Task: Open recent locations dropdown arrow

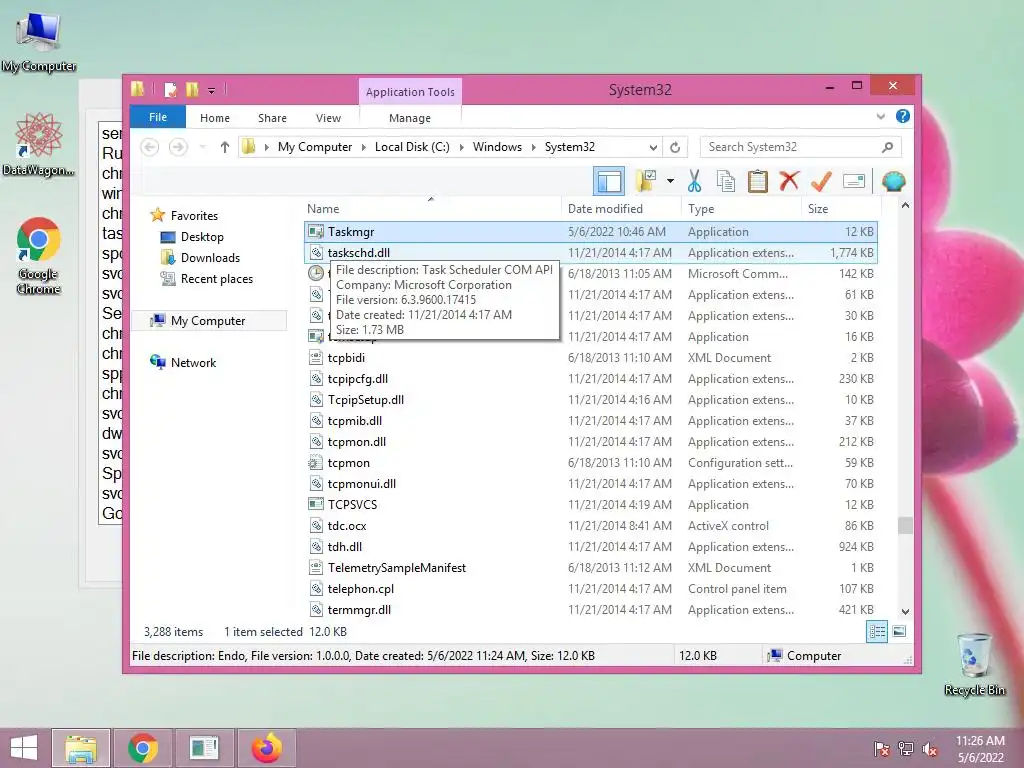Action: tap(202, 147)
